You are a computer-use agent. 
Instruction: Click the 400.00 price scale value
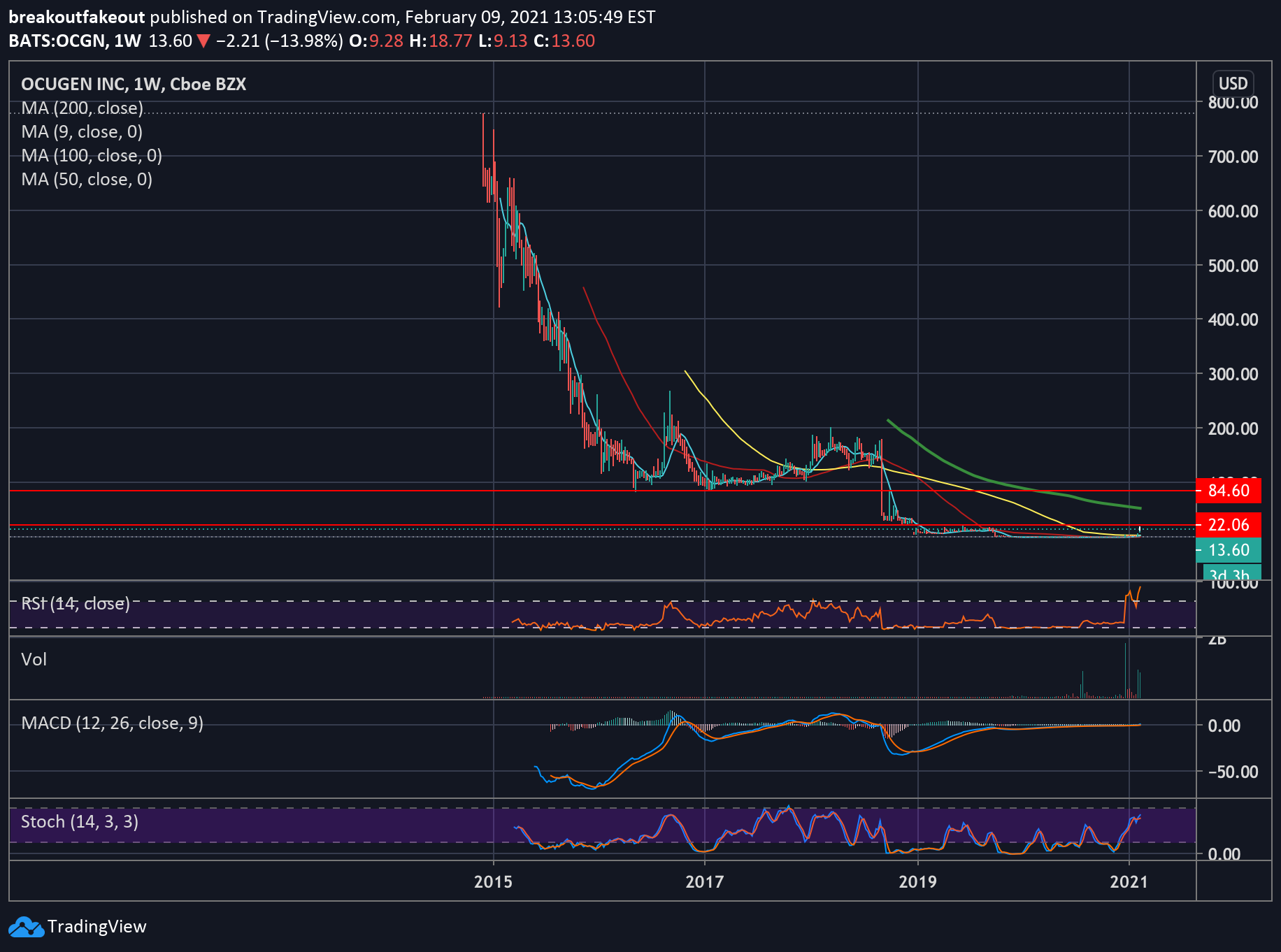[1233, 319]
